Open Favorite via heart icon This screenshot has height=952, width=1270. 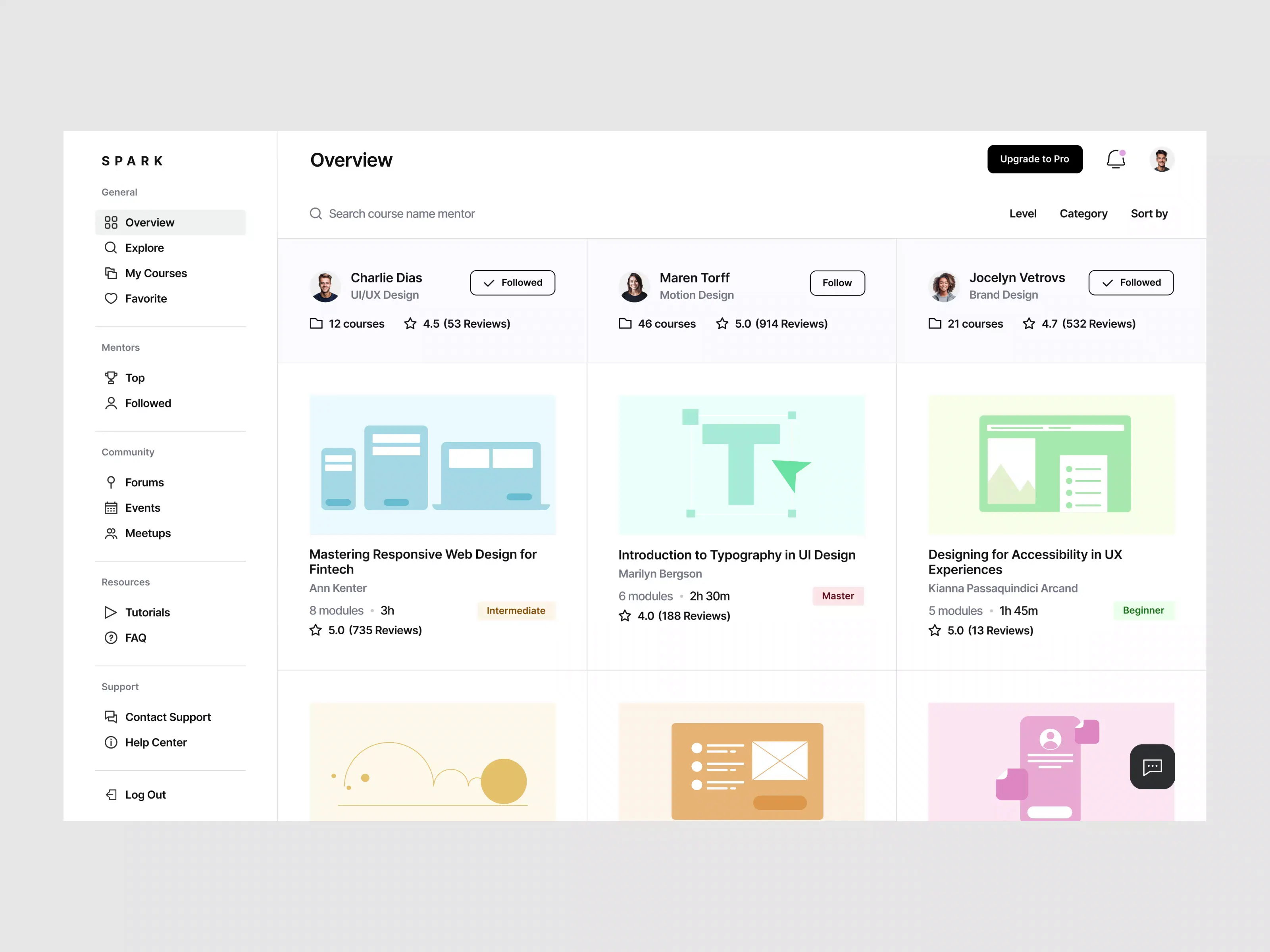point(111,298)
